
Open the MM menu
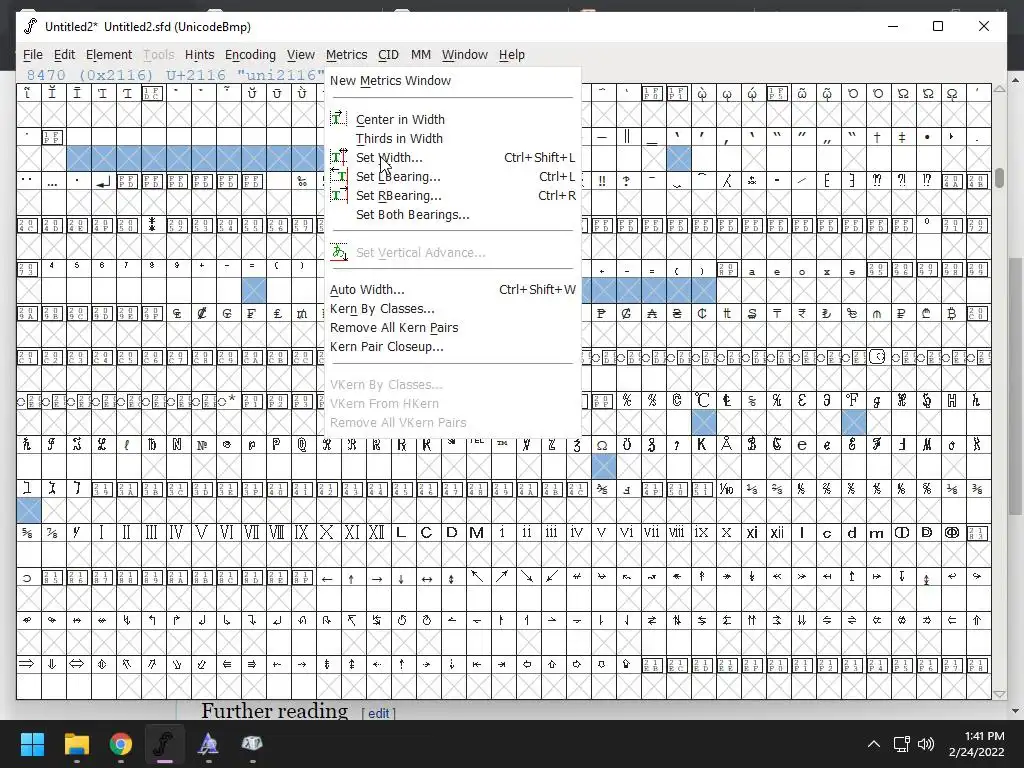click(421, 55)
